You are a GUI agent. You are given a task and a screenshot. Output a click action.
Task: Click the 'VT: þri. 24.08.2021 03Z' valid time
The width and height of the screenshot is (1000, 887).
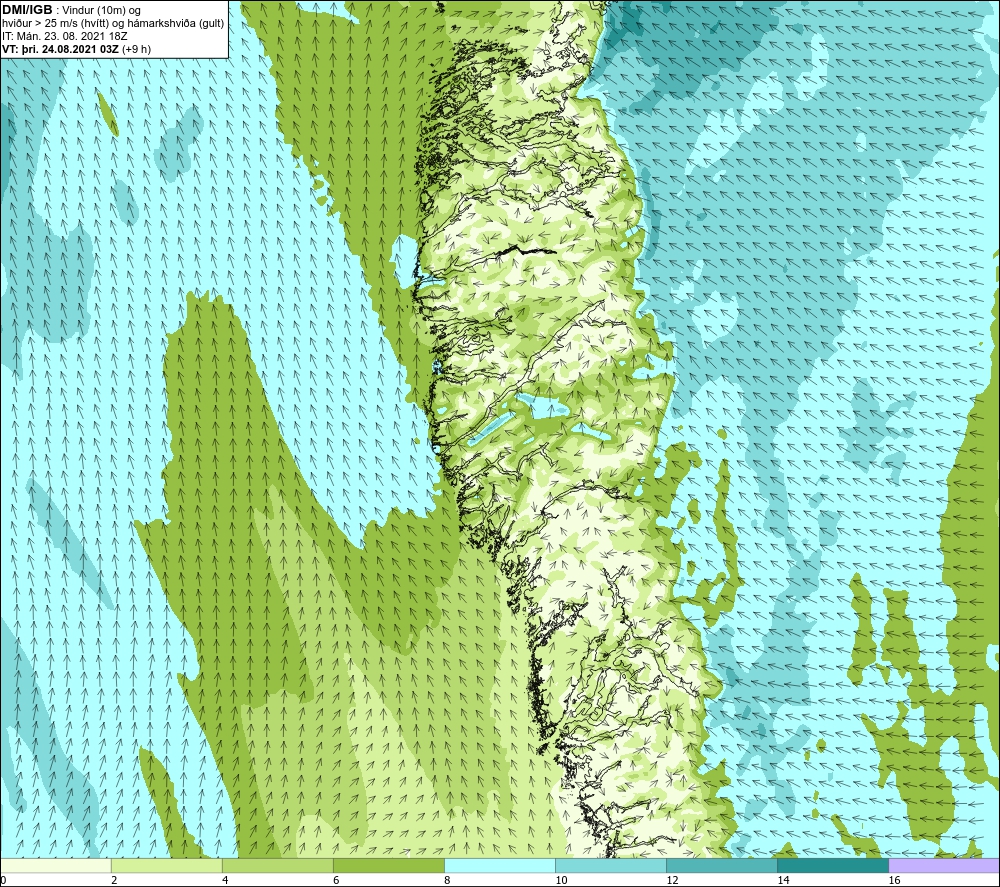coord(61,49)
